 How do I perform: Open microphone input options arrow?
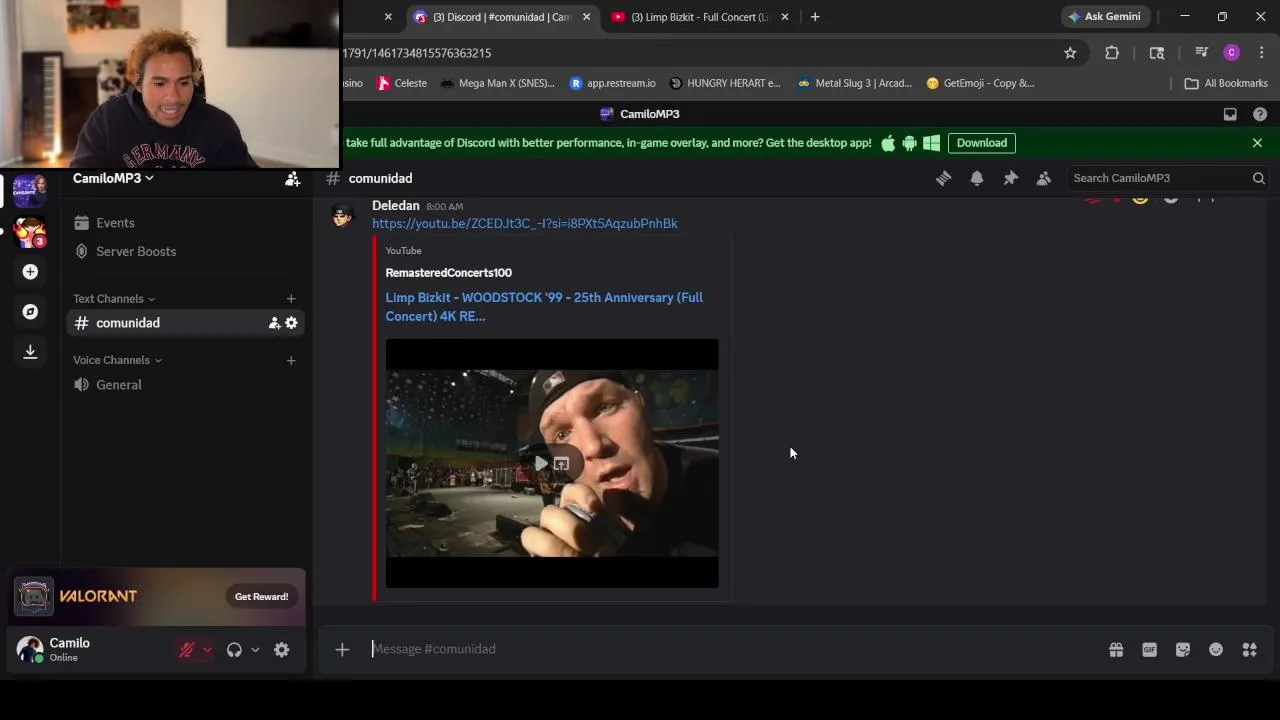tap(207, 650)
